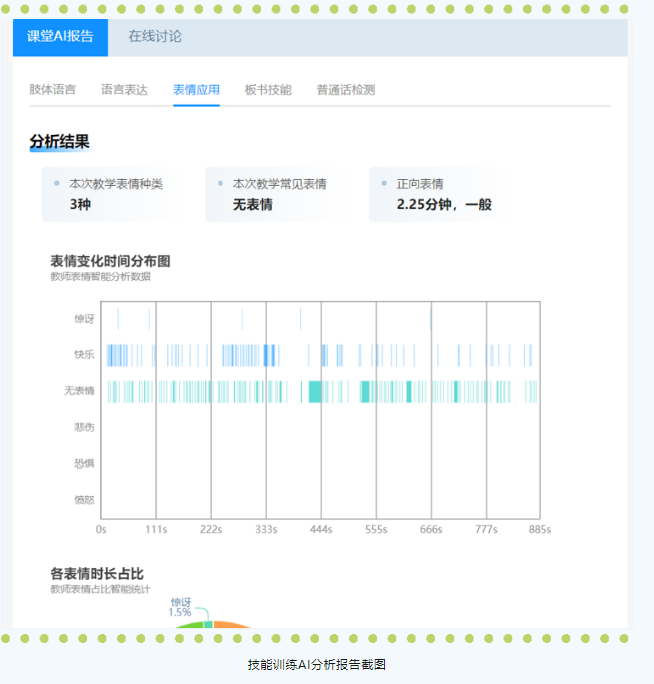
Task: Click the 444s time axis marker
Action: pyautogui.click(x=321, y=529)
